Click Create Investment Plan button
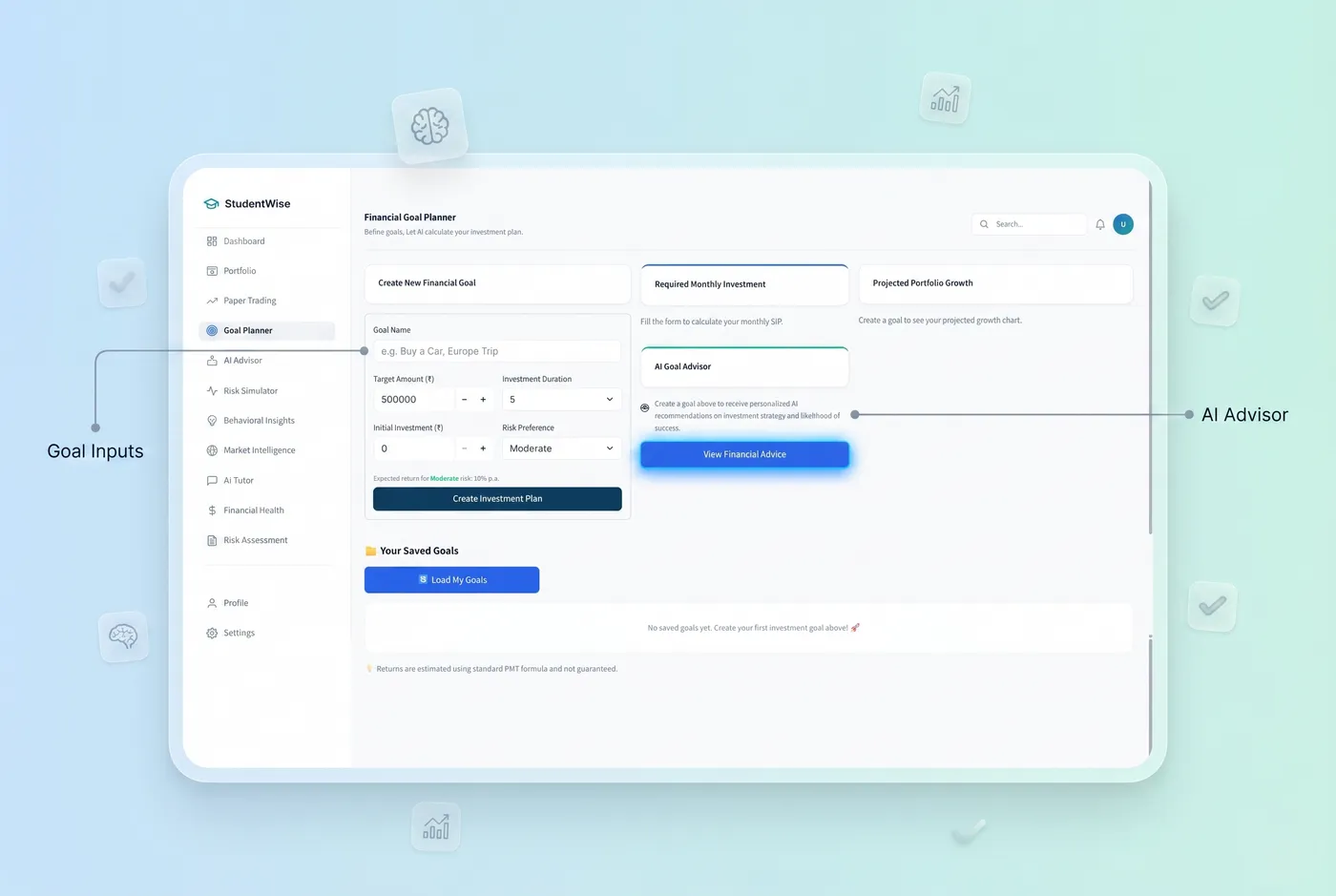1336x896 pixels. [x=497, y=498]
